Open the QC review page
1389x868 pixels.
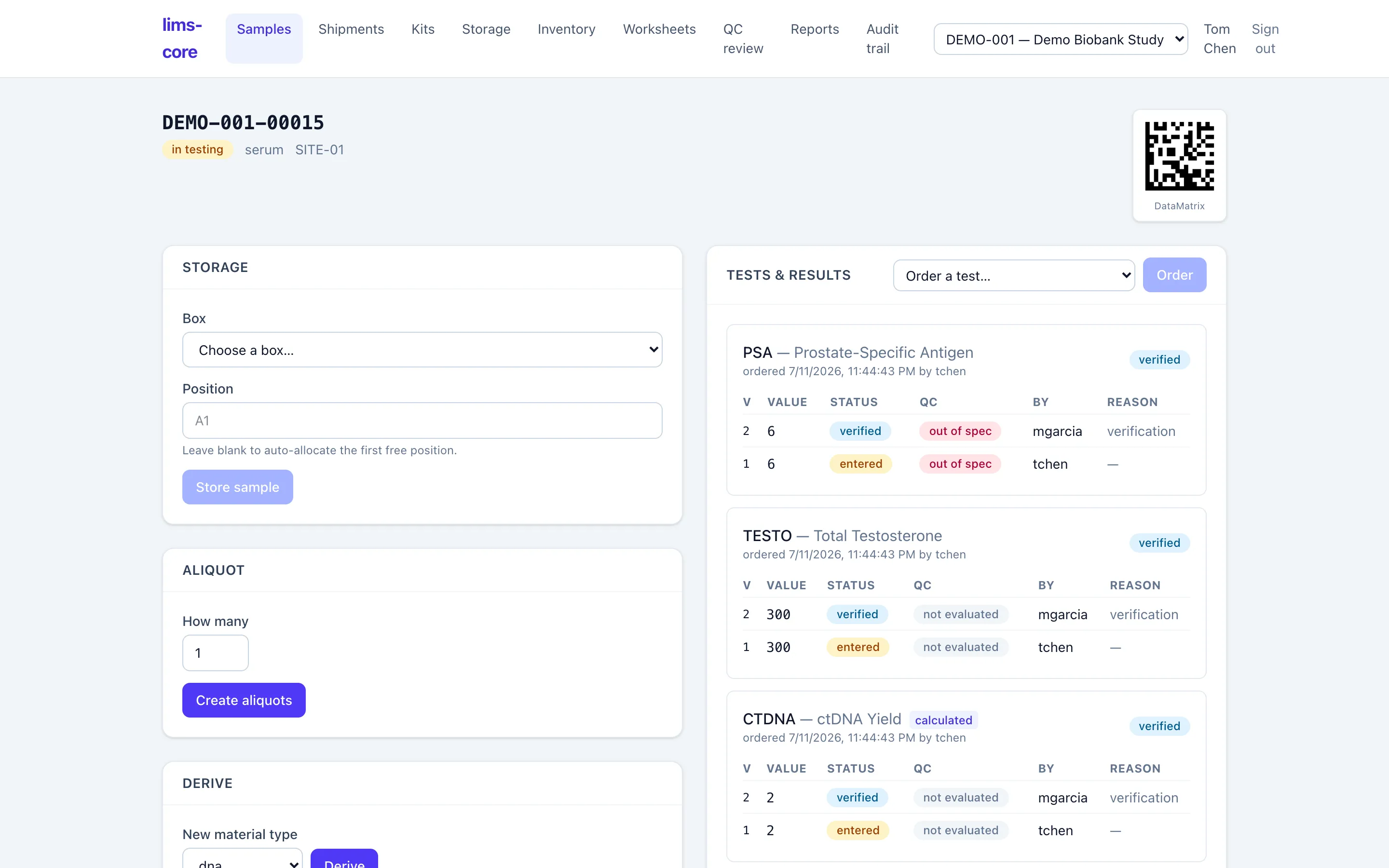[x=743, y=39]
